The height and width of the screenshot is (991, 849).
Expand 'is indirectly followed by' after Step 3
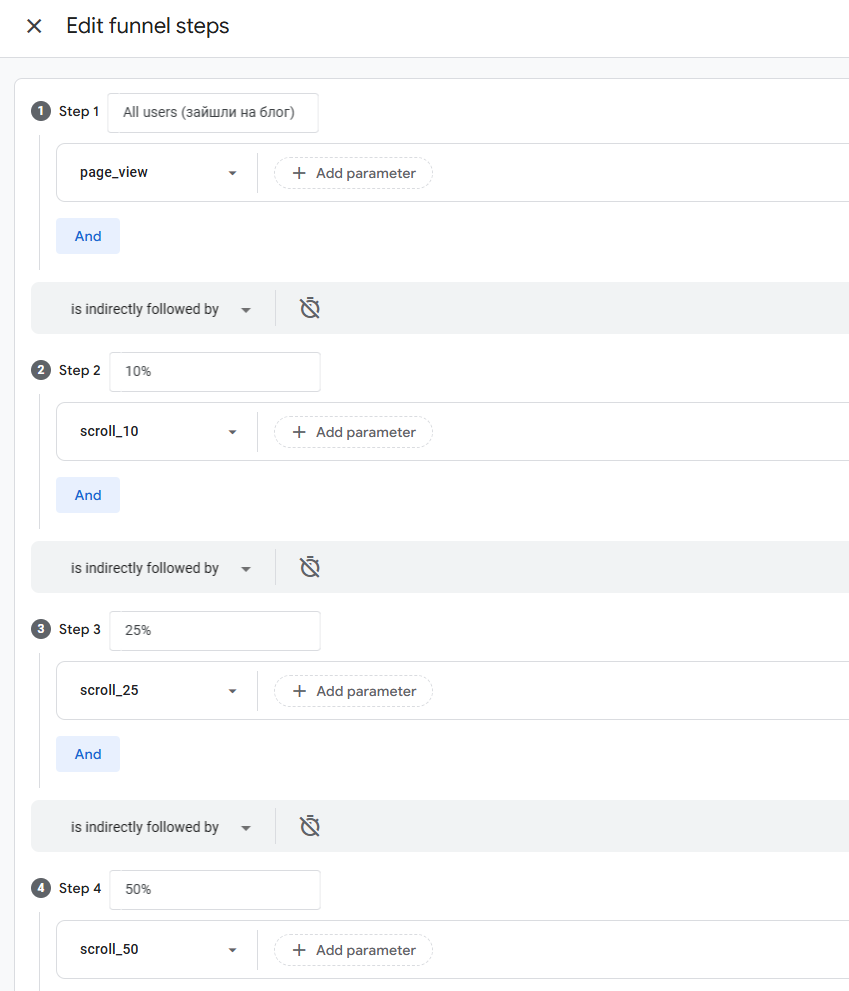tap(160, 828)
